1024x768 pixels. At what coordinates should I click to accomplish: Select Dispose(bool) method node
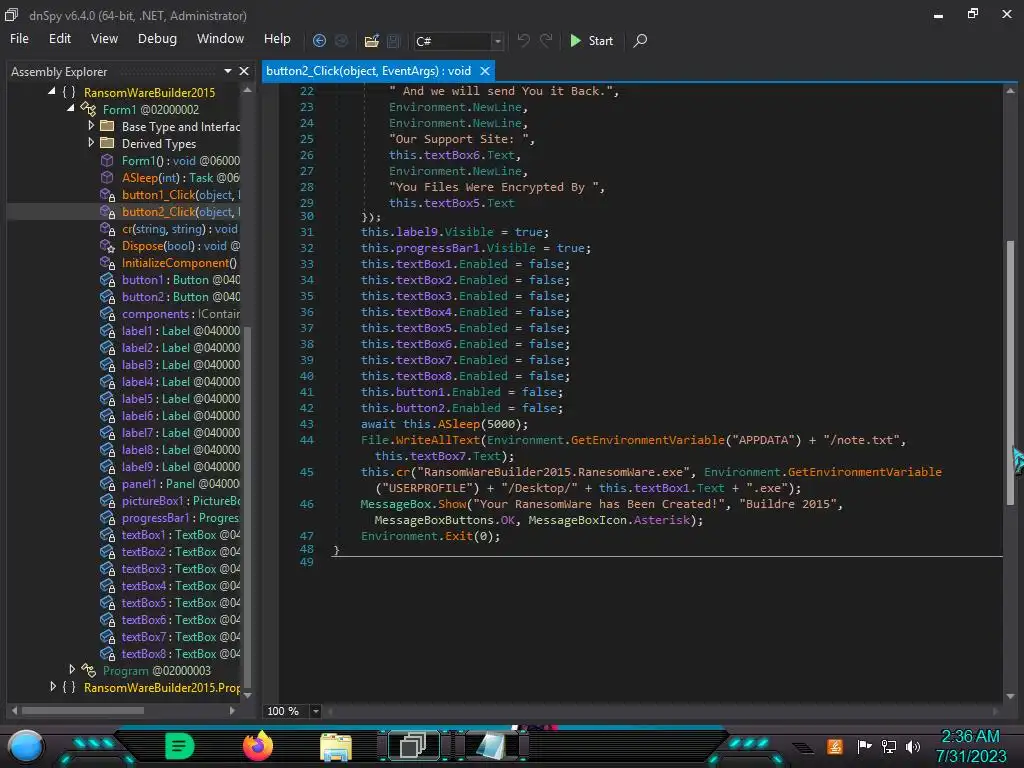click(180, 246)
